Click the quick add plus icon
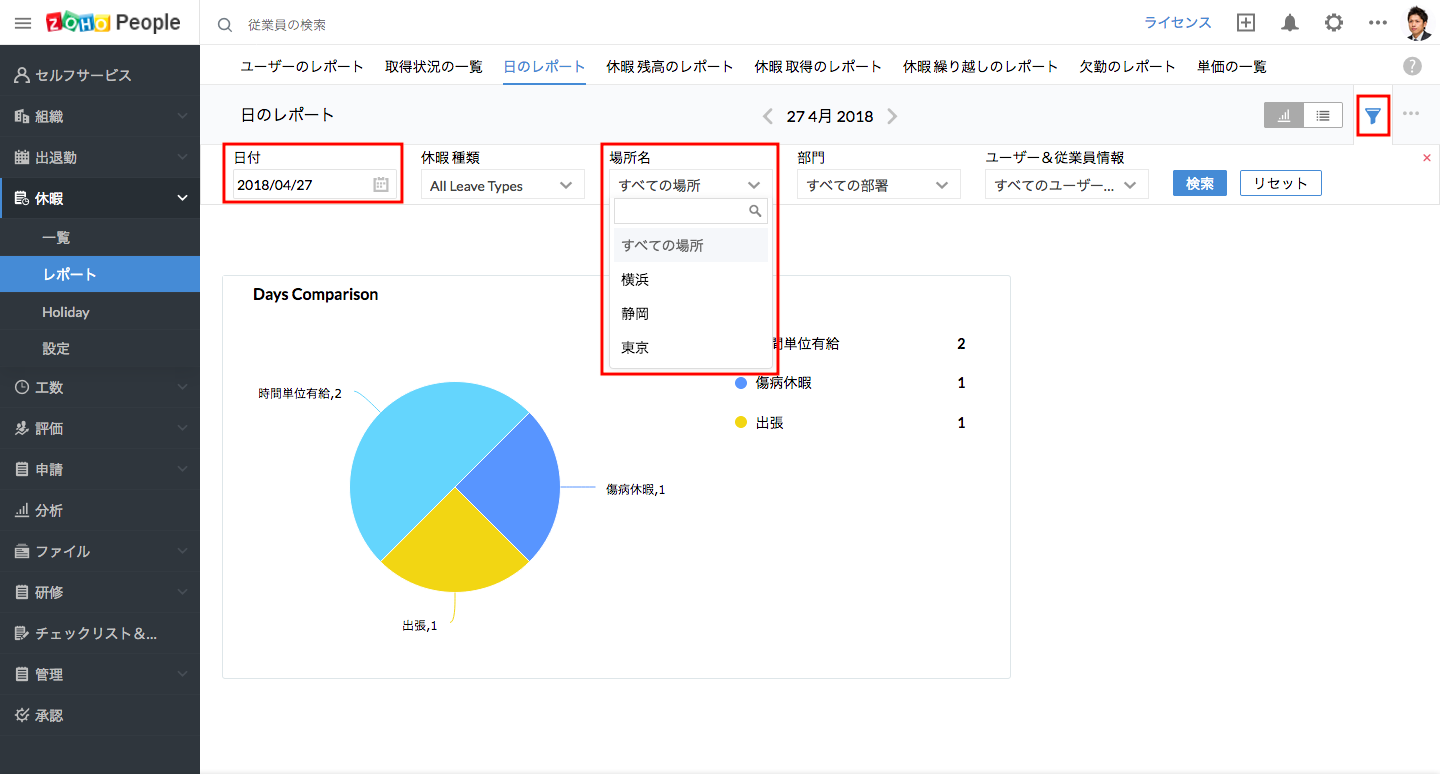The height and width of the screenshot is (774, 1440). coord(1246,23)
